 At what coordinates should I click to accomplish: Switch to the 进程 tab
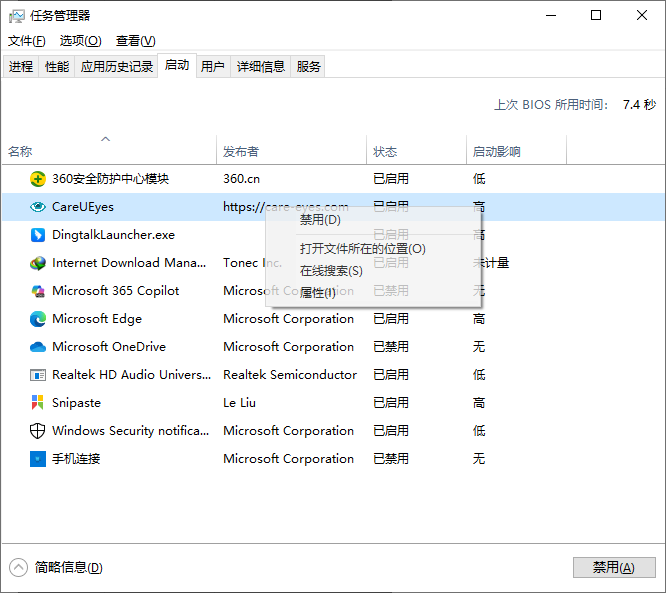[21, 66]
